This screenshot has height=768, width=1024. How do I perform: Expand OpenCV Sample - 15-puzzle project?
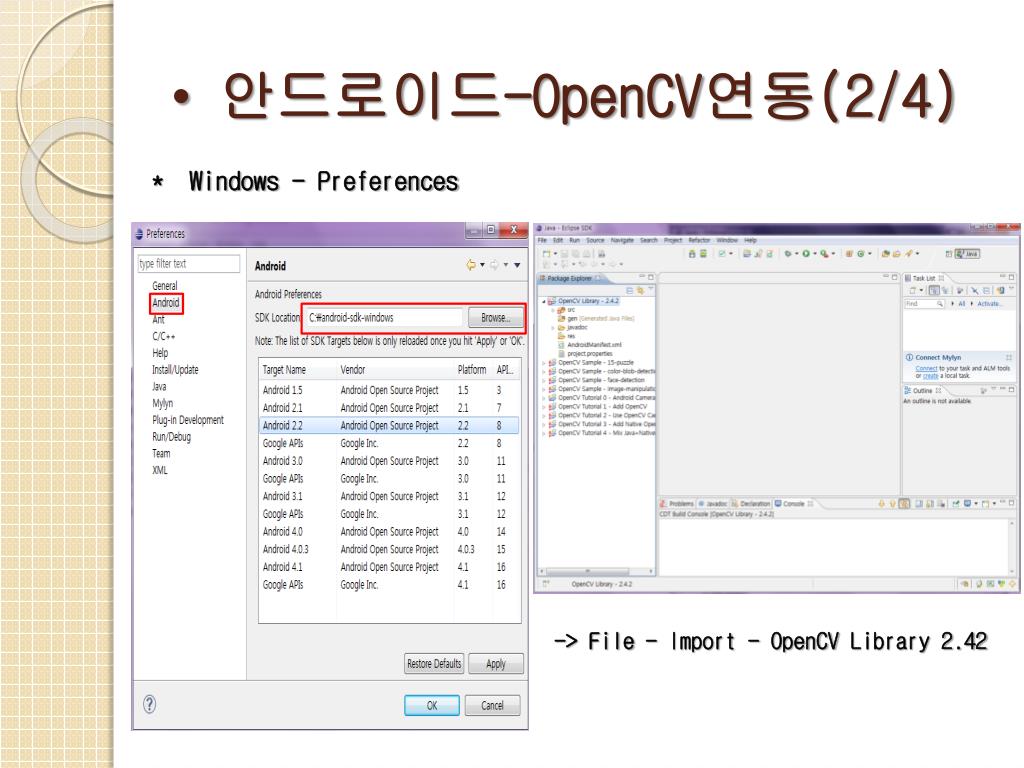point(544,363)
